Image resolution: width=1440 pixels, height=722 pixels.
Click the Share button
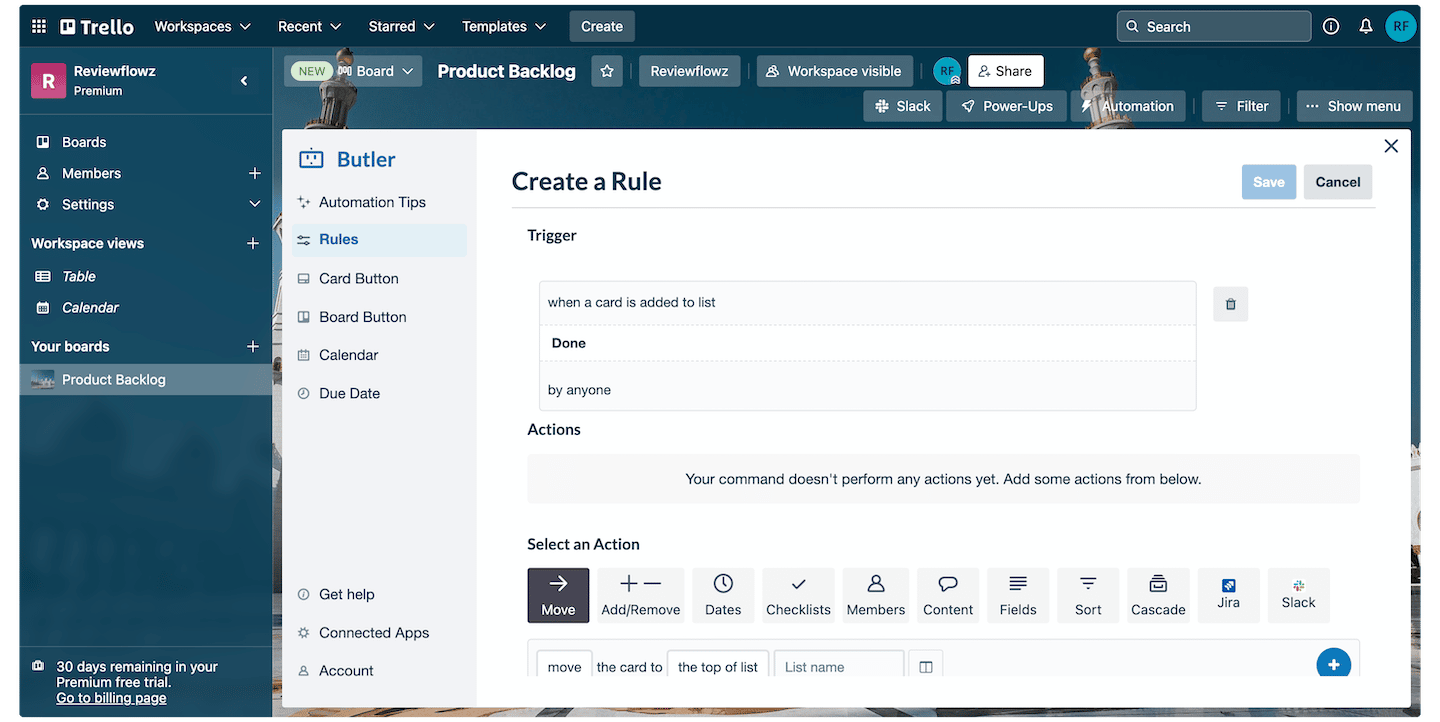click(x=1006, y=71)
